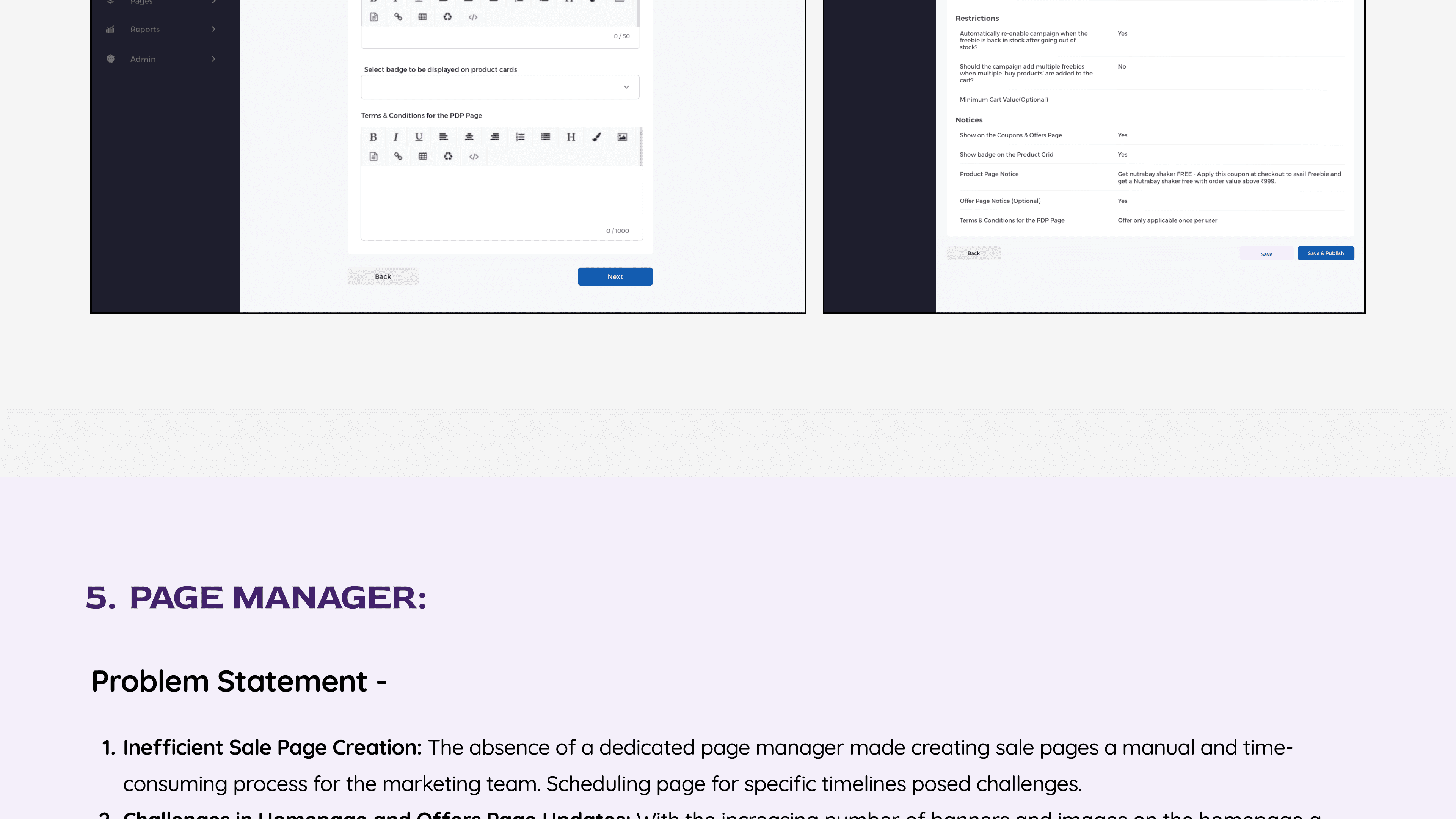Click 'Select badge to be displayed on product cards' label

click(x=441, y=69)
